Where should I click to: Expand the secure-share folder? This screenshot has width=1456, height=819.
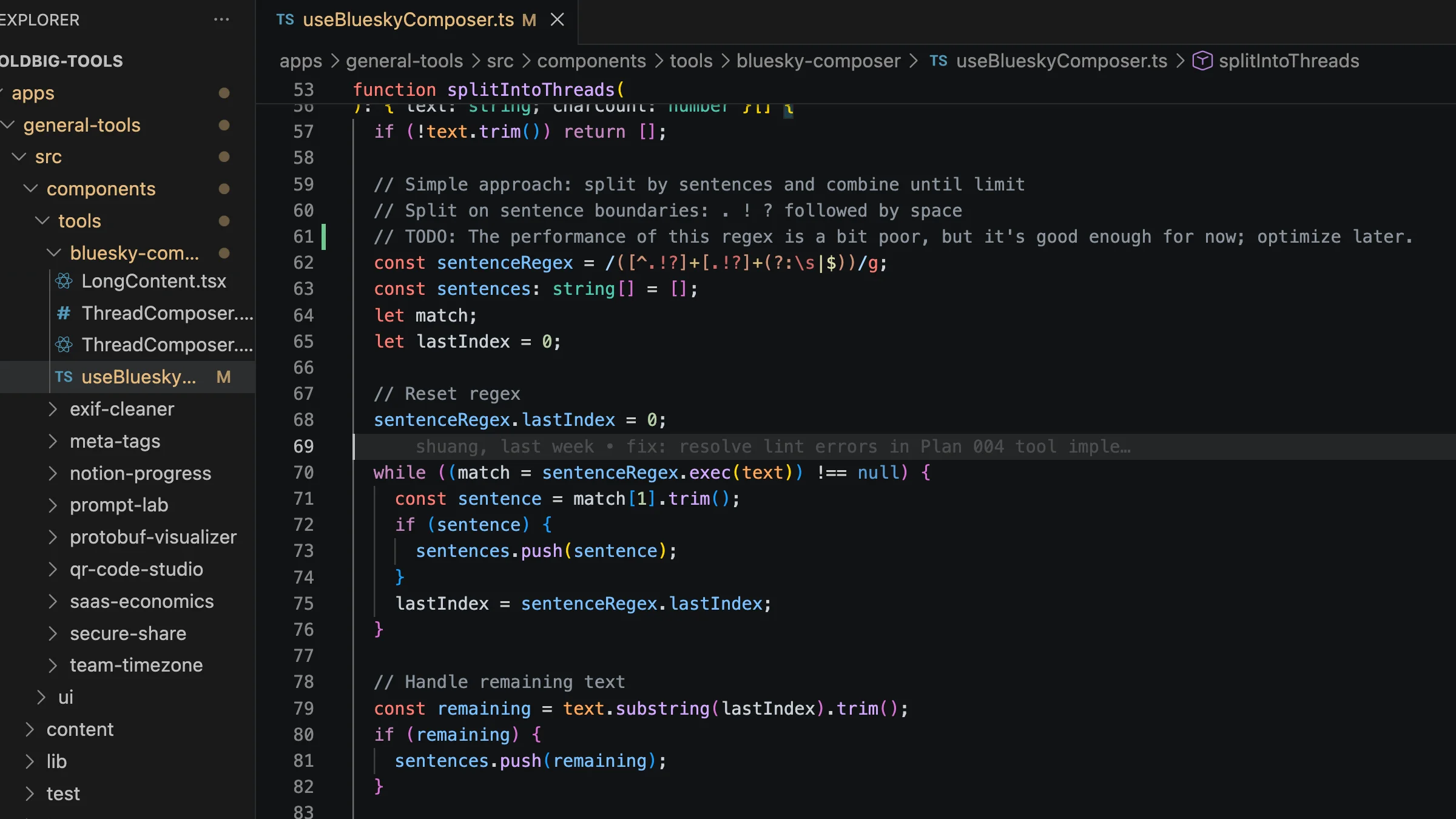53,633
